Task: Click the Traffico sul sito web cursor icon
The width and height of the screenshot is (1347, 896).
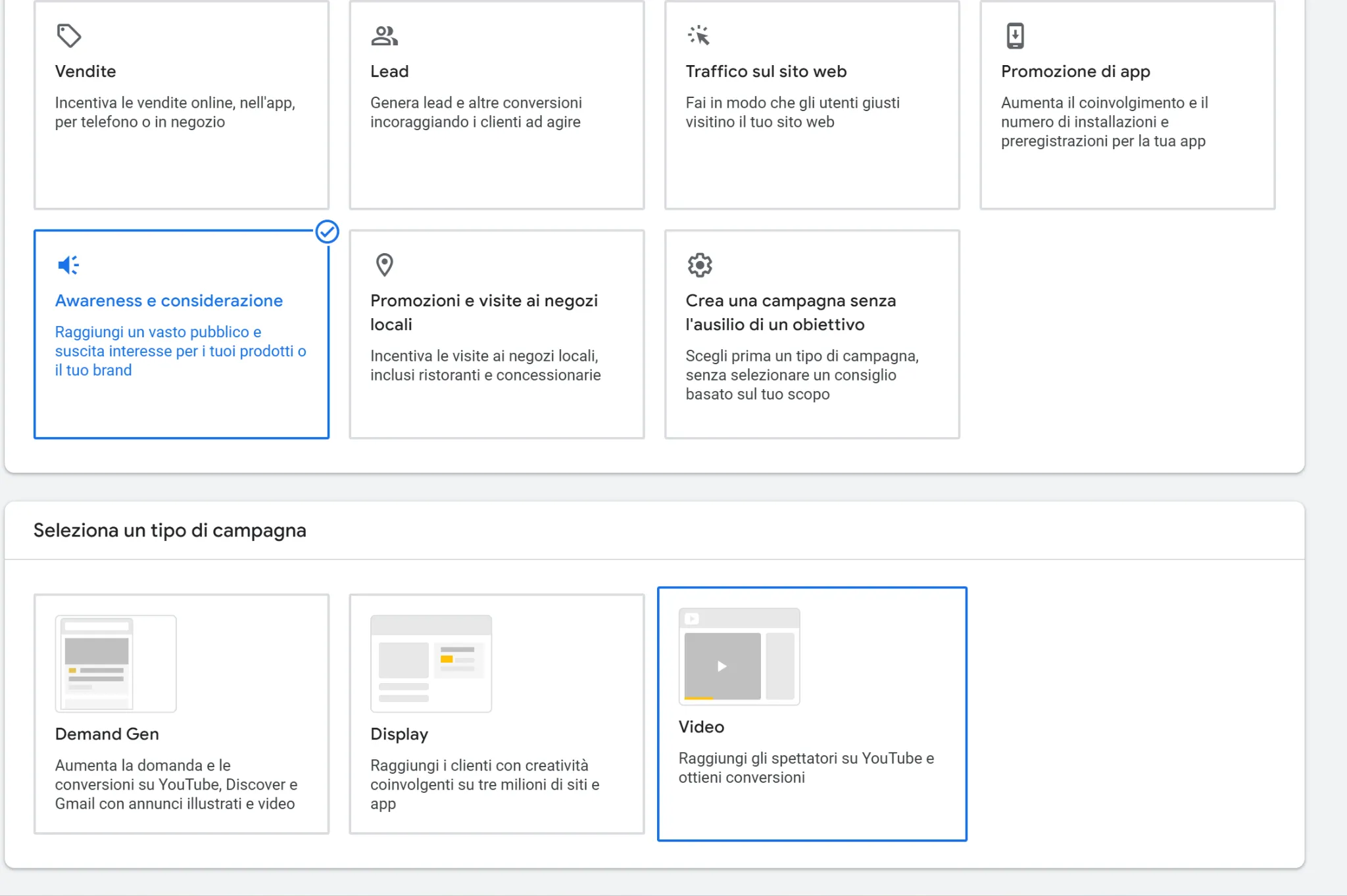Action: [x=698, y=35]
